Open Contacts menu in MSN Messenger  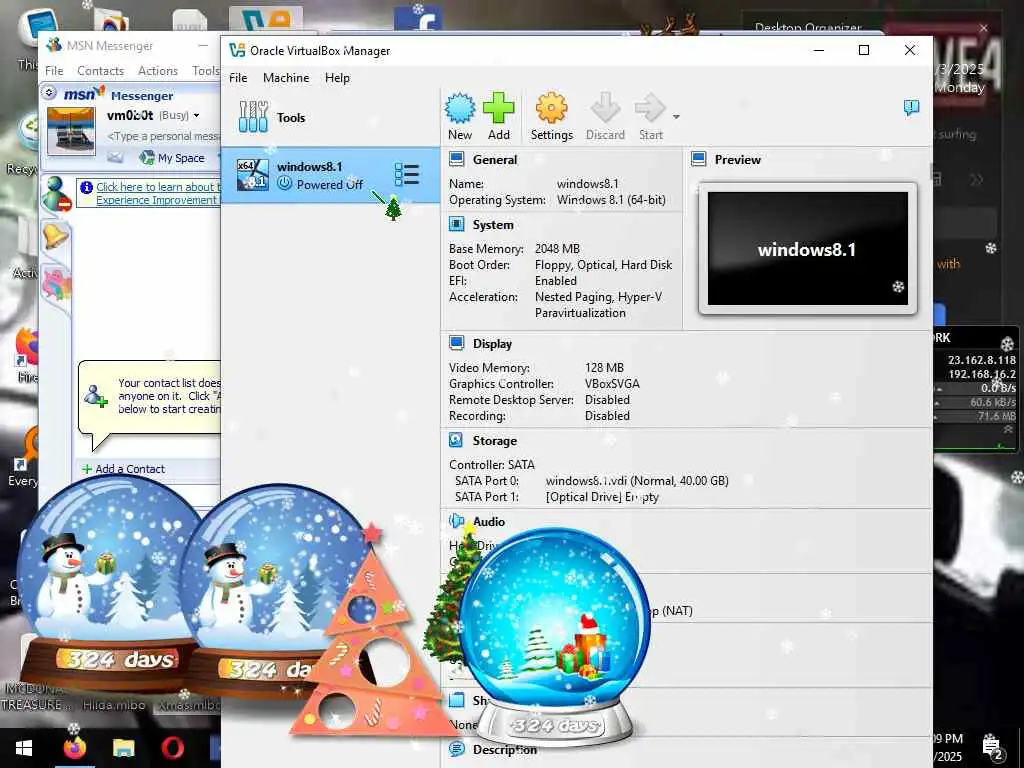pos(100,71)
